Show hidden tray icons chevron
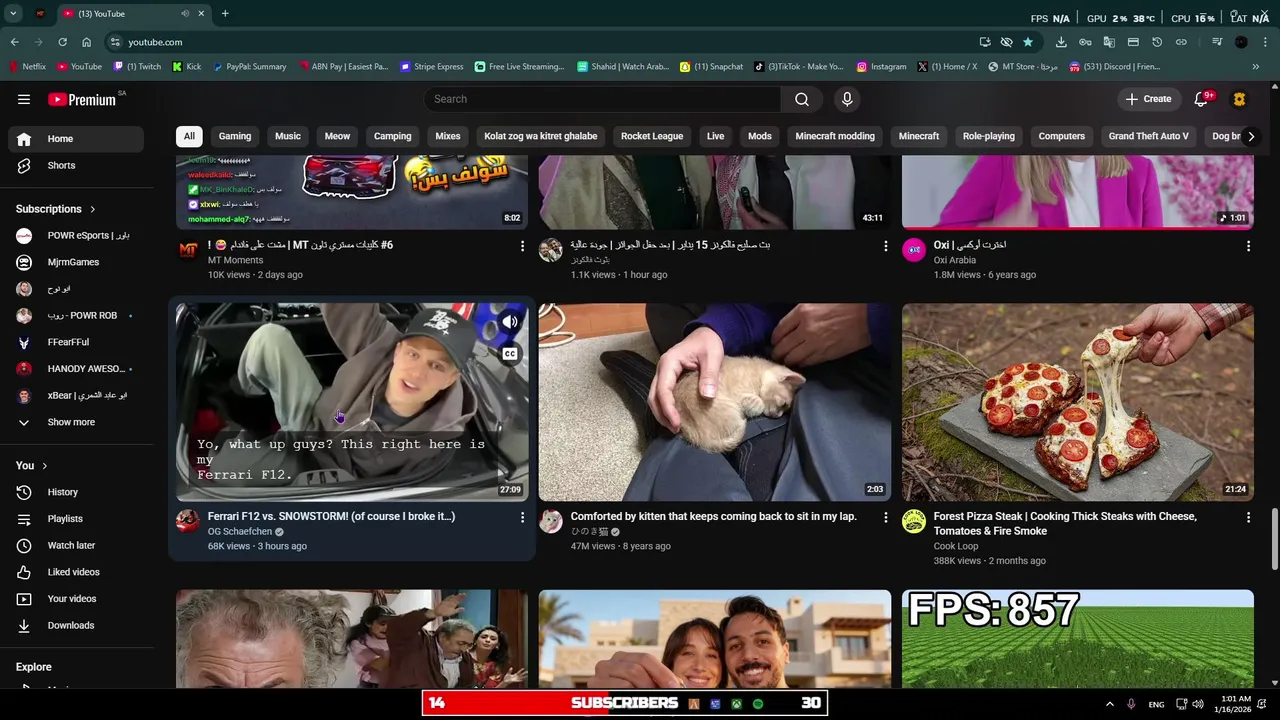The image size is (1280, 720). [x=1109, y=704]
